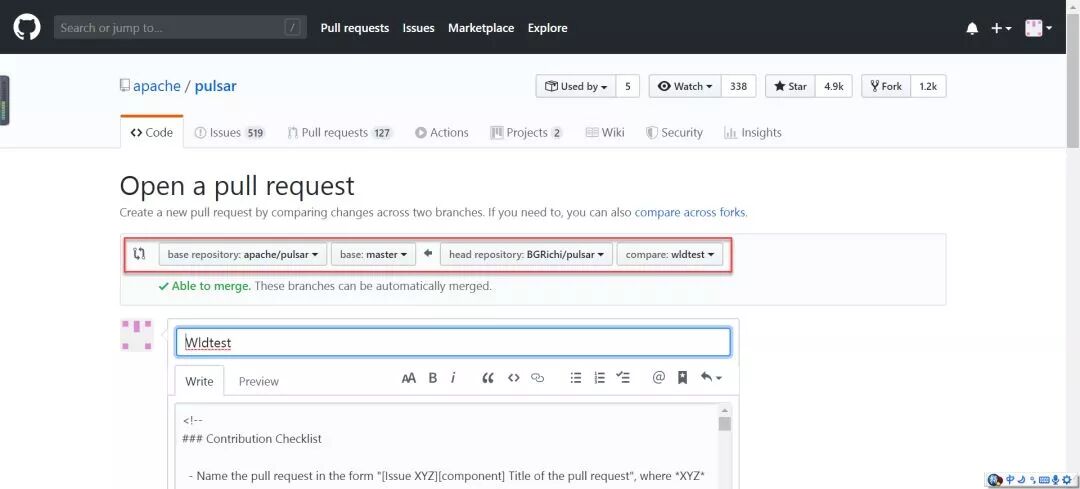This screenshot has width=1080, height=489.
Task: Open the head repository BGRichi/pulsar dropdown
Action: pos(526,254)
